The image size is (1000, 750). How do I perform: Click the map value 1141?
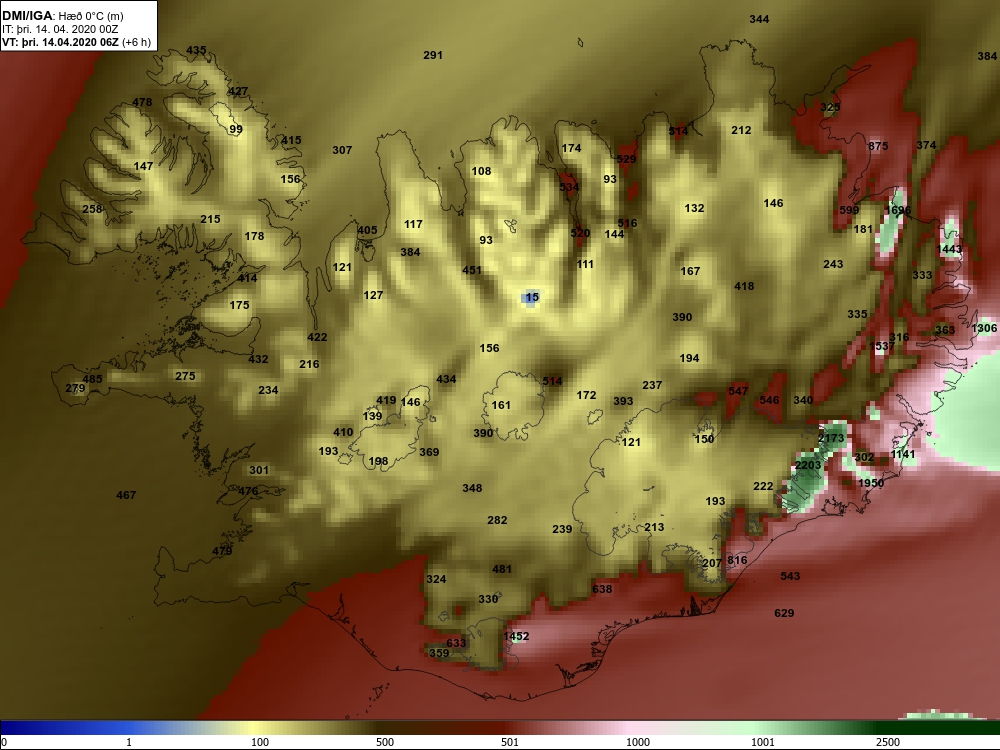point(903,455)
